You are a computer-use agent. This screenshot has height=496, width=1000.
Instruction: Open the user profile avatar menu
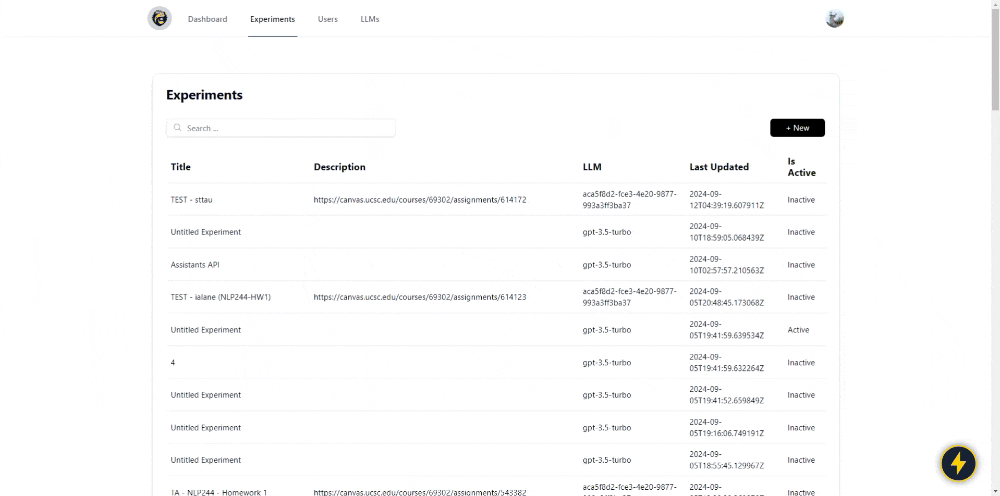click(834, 19)
